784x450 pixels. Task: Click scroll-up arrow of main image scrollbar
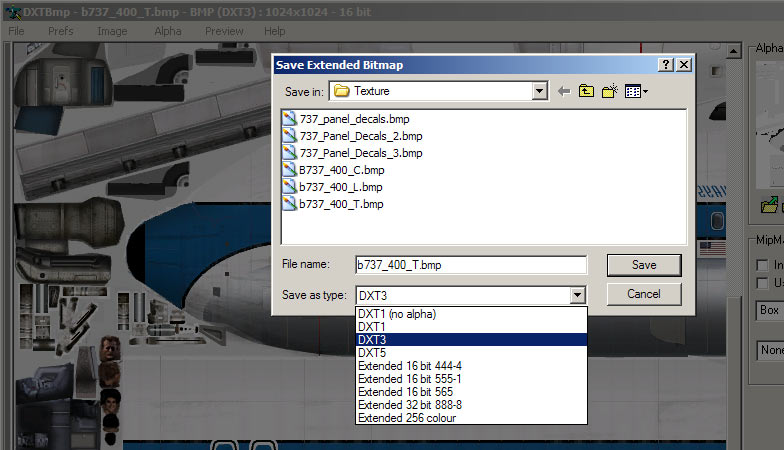(x=734, y=51)
